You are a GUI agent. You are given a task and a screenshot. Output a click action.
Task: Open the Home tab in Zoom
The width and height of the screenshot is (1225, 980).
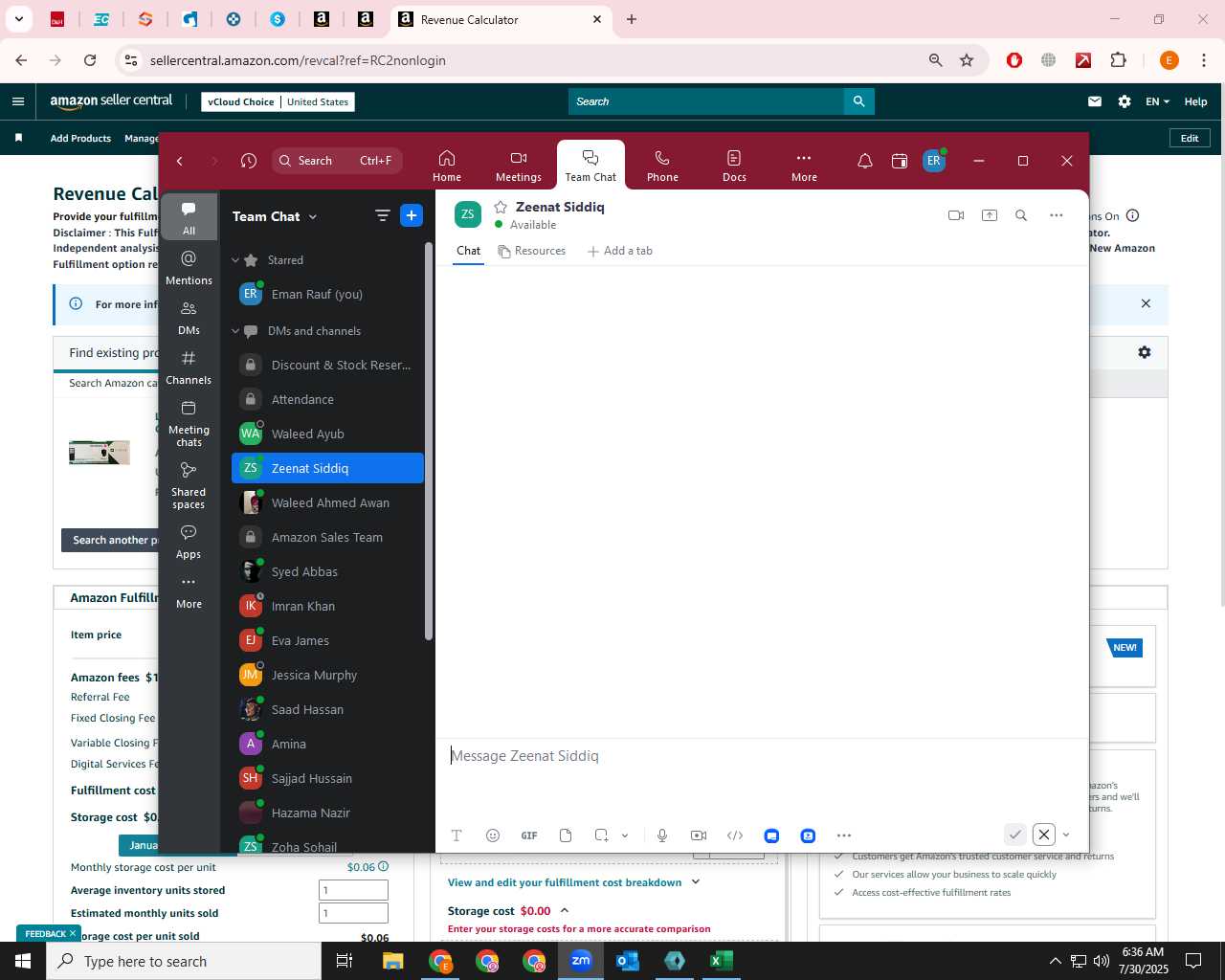446,165
